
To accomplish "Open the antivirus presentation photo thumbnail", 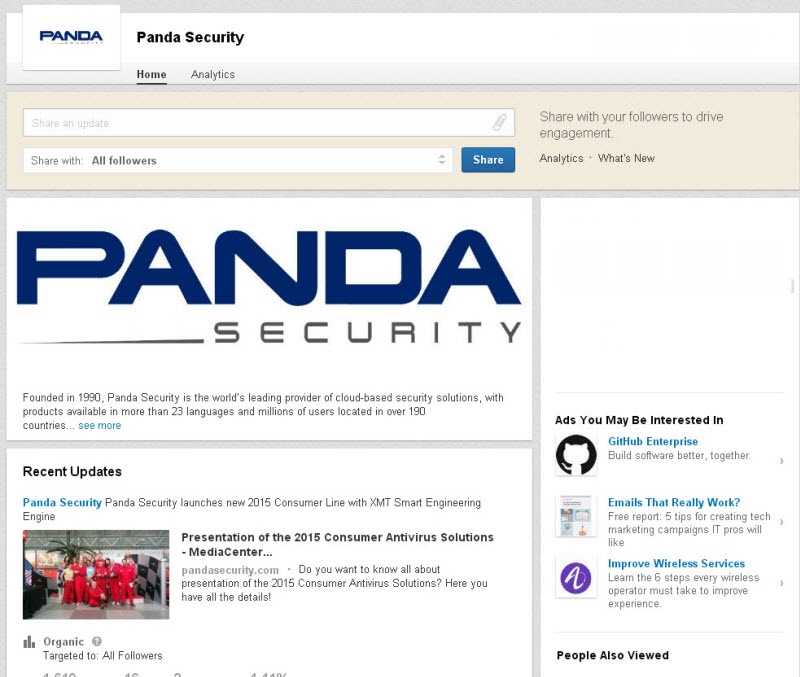I will click(95, 574).
